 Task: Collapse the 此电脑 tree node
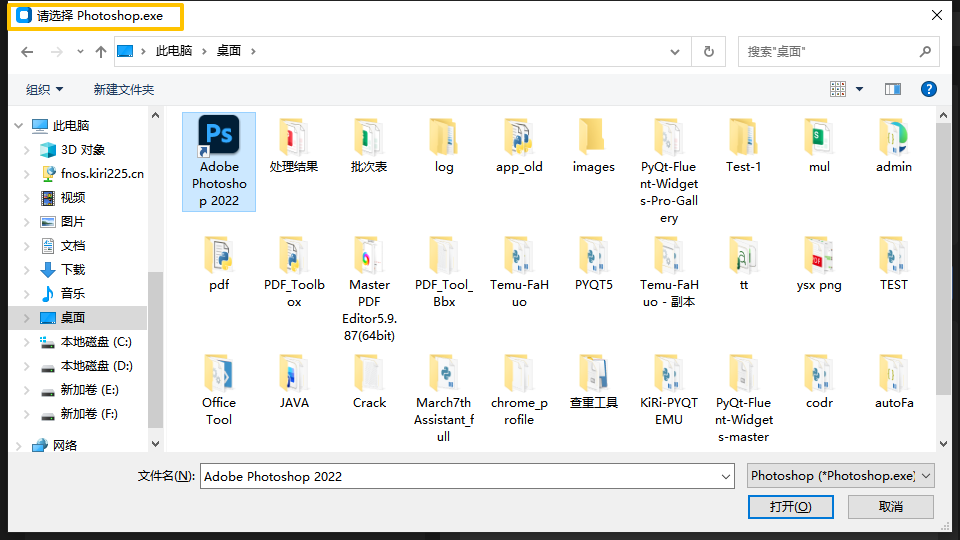click(x=17, y=126)
